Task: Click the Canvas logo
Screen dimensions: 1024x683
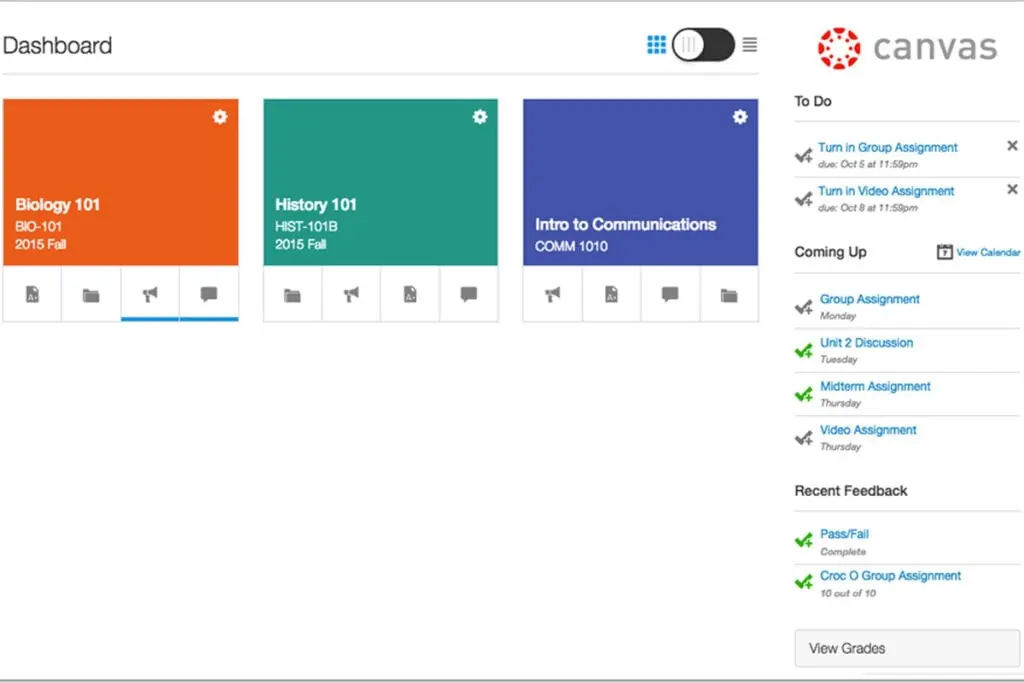Action: 908,48
